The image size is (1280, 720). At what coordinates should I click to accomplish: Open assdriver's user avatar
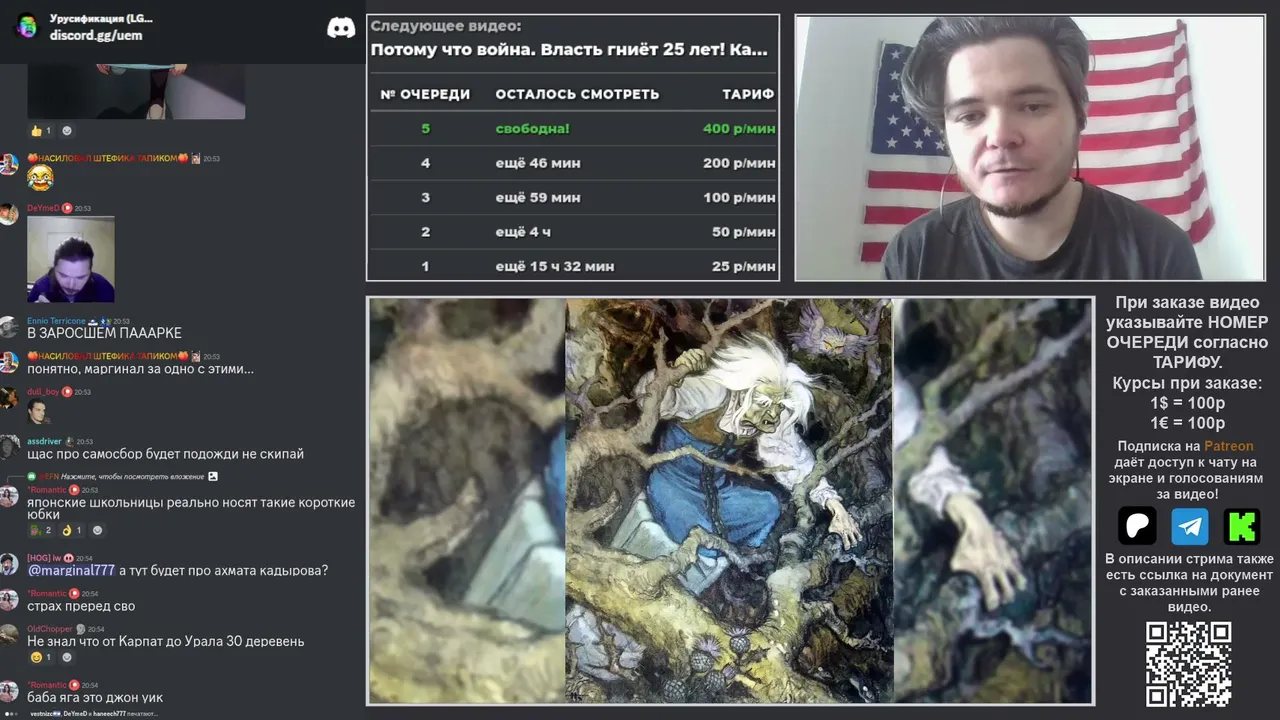point(9,447)
